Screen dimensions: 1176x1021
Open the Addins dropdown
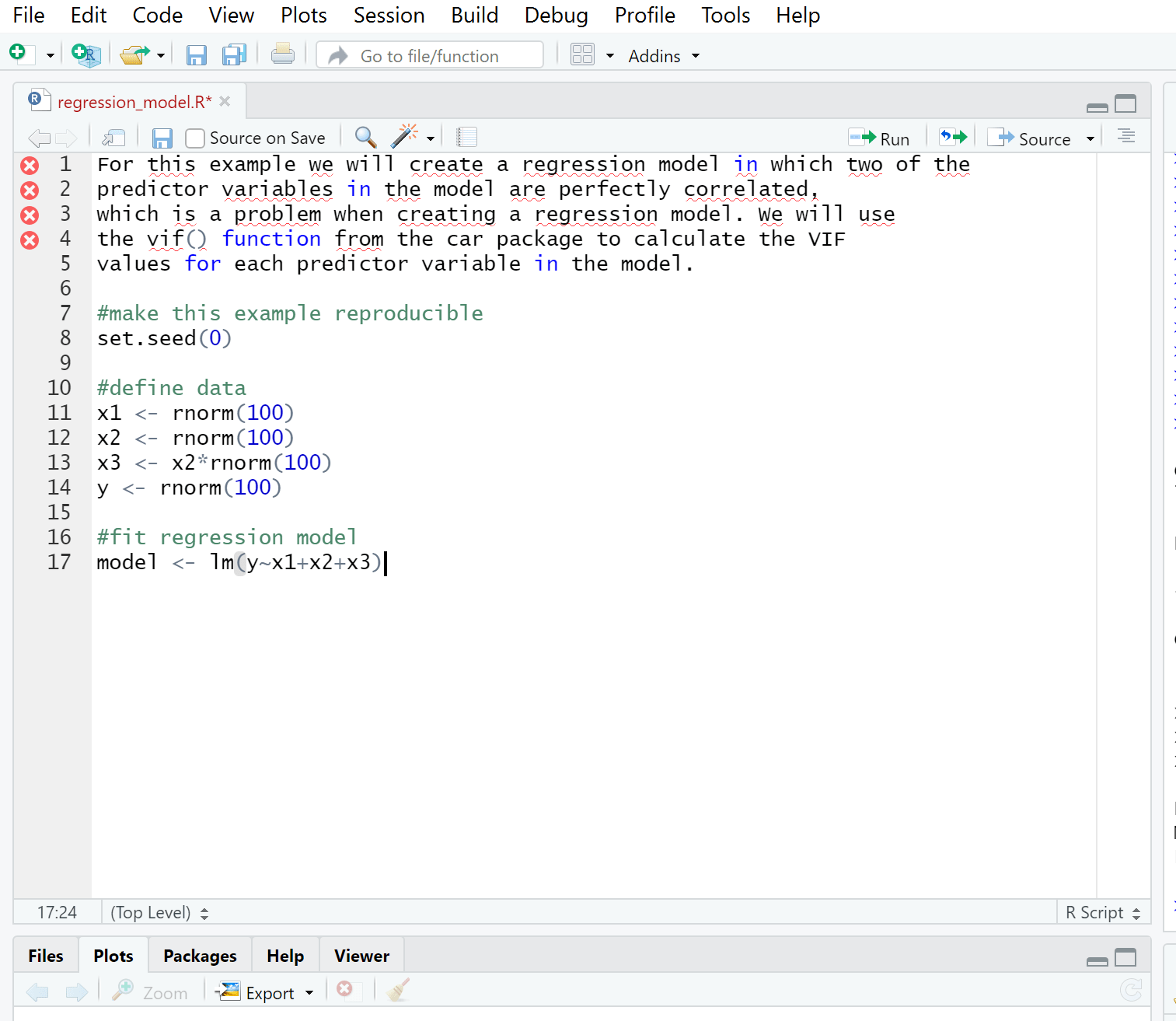pos(662,55)
